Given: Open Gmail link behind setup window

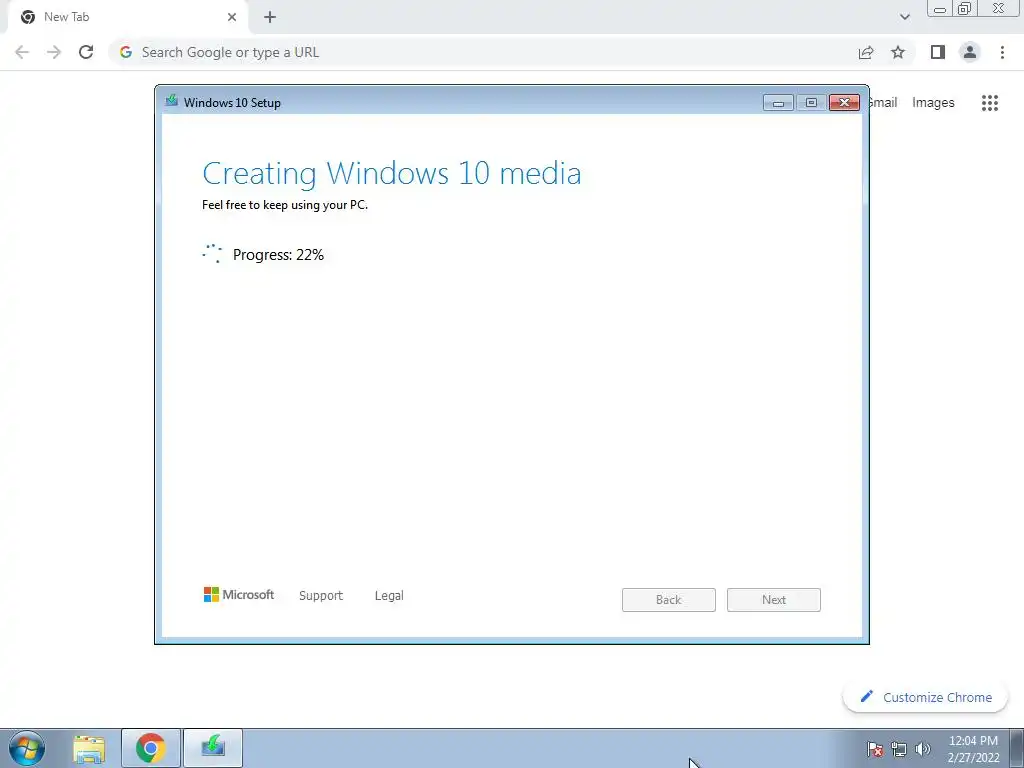Looking at the screenshot, I should [884, 103].
